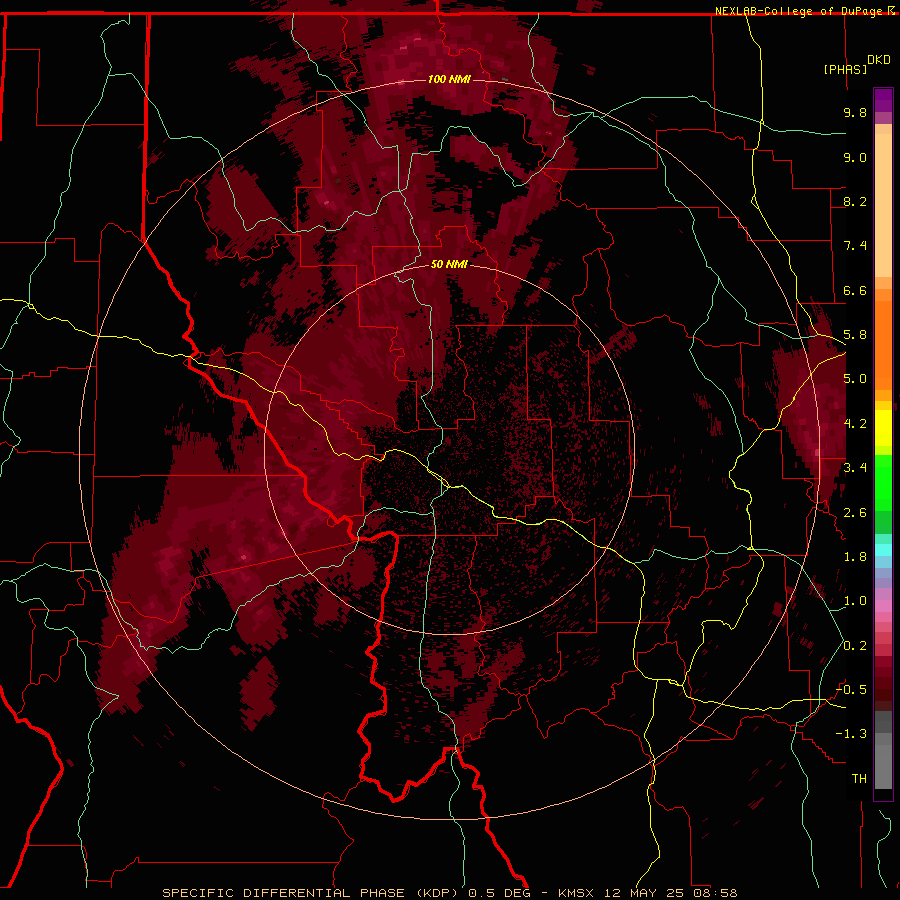Click the SPECIFIC DIFFERENTIAL PHASE (KDP) caption text
This screenshot has width=900, height=900.
click(x=311, y=893)
